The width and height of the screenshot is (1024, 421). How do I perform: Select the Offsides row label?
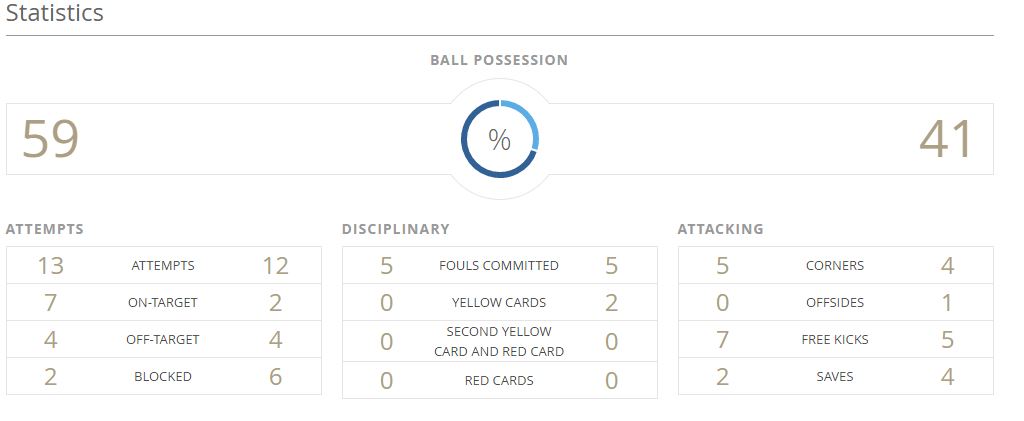[x=835, y=303]
